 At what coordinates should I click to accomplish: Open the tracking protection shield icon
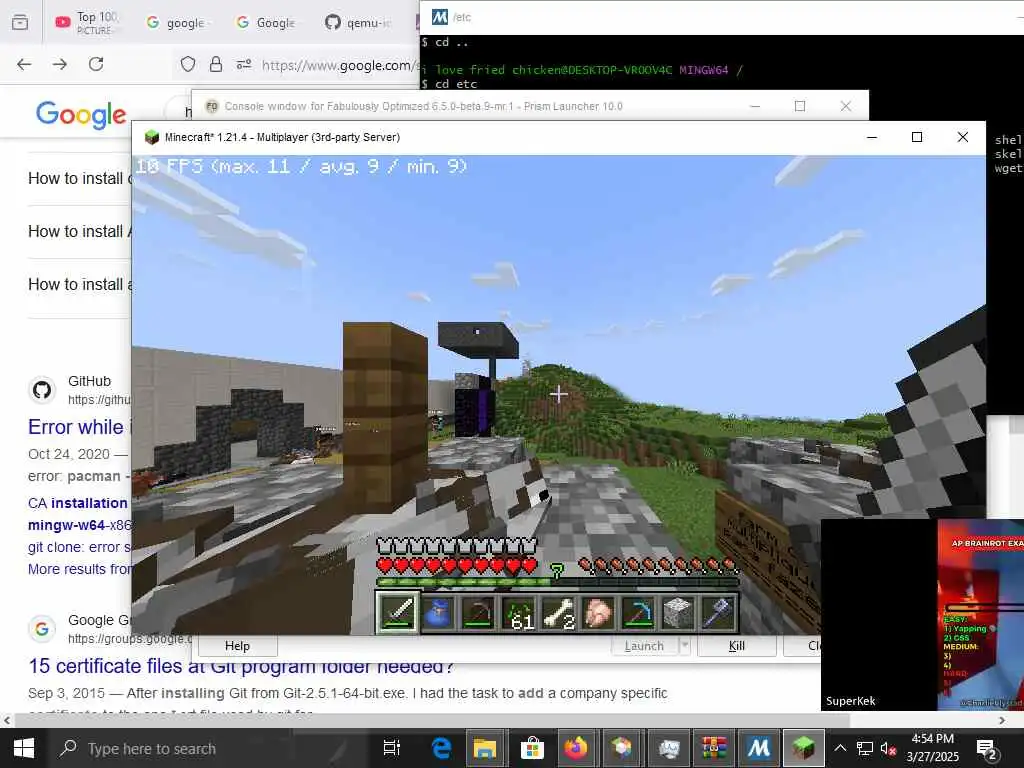(x=188, y=64)
